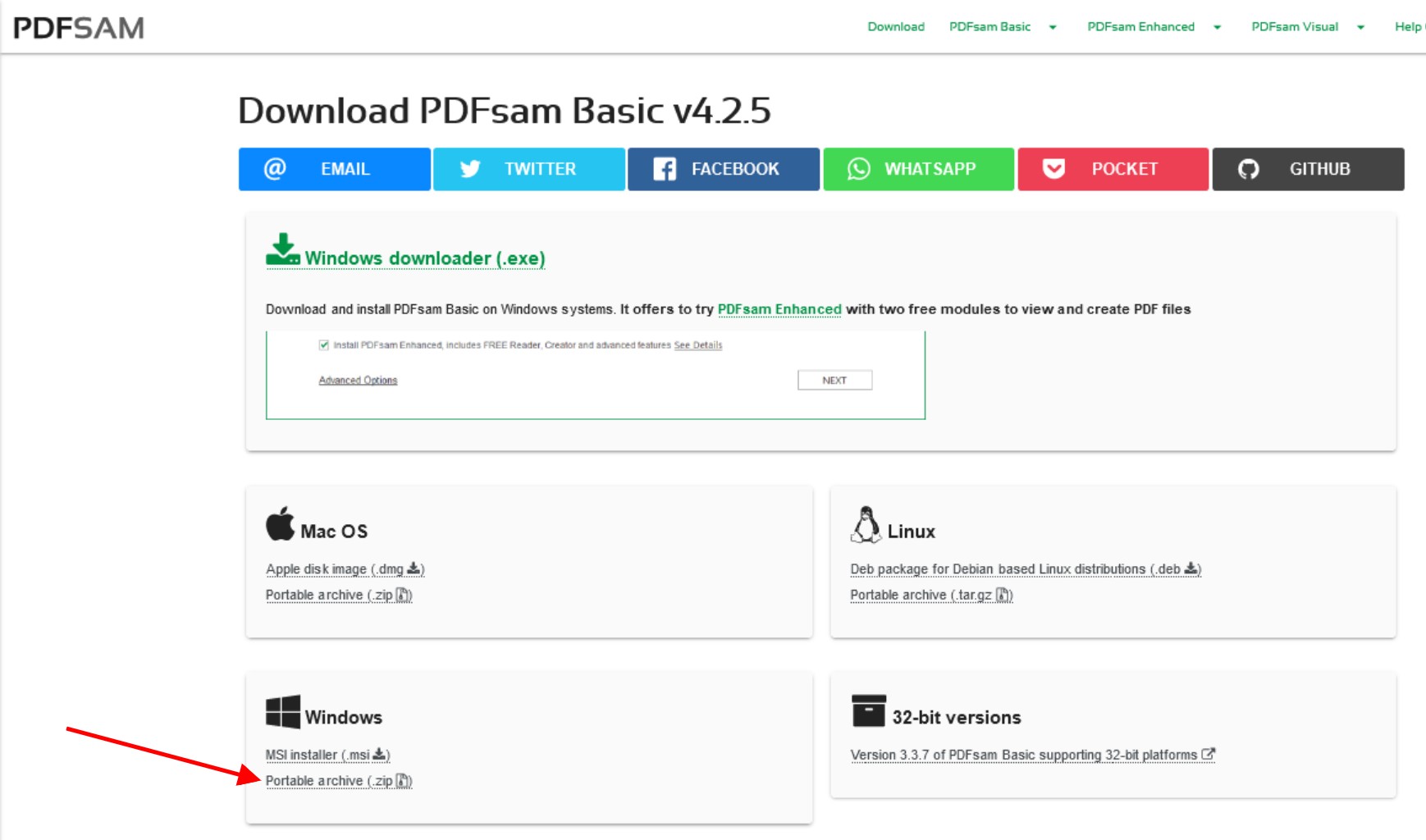Download Deb package for Debian based Linux
This screenshot has height=840, width=1426.
pos(1026,569)
